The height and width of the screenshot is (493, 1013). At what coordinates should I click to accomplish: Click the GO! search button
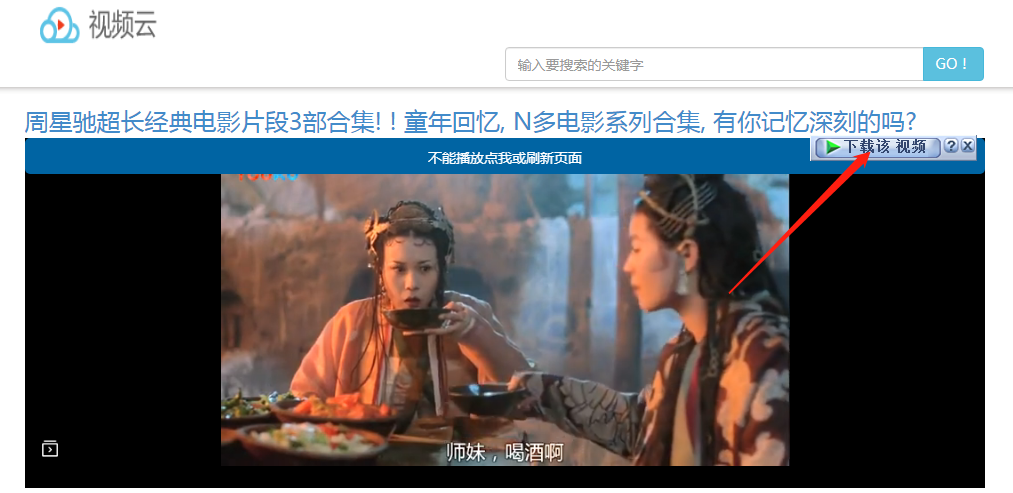[953, 64]
